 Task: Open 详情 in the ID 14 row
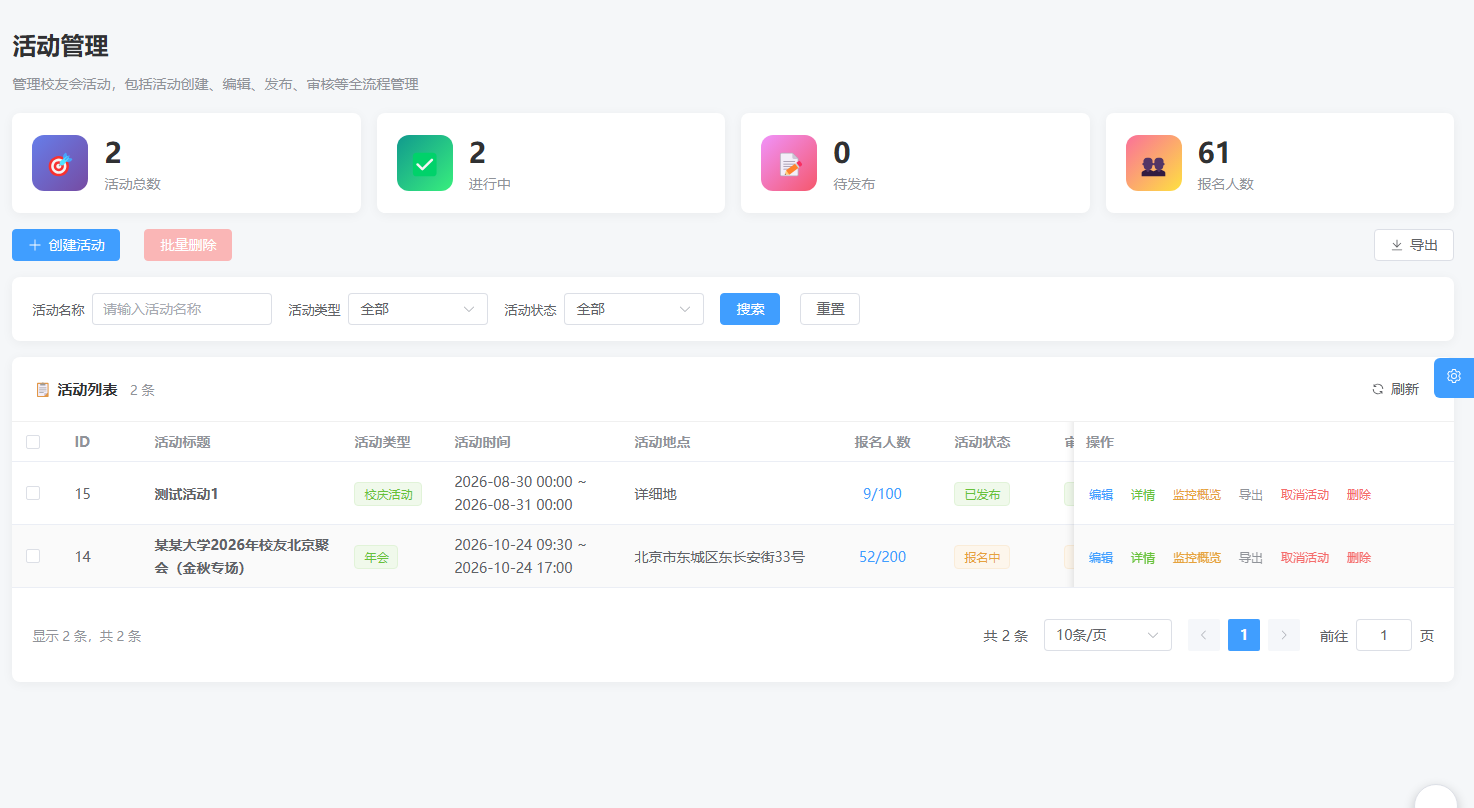click(x=1143, y=558)
